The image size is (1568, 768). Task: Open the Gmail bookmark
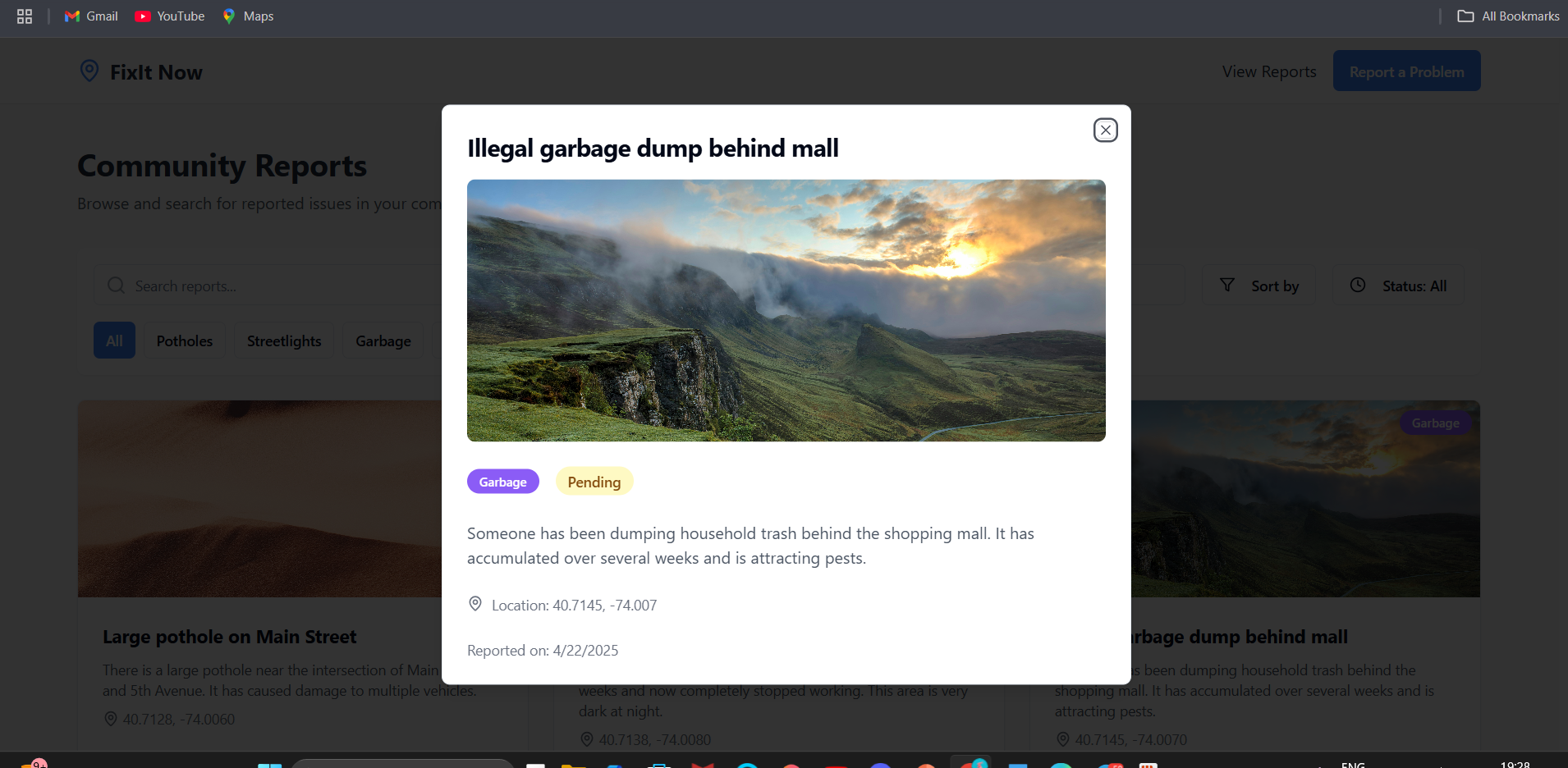[91, 16]
